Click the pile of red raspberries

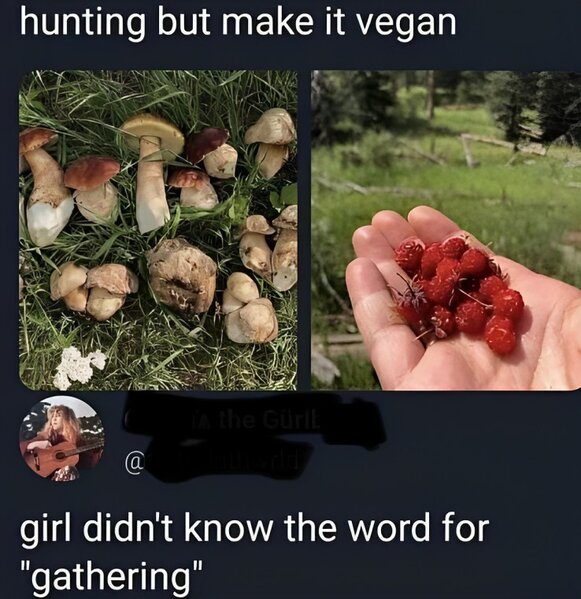click(x=458, y=292)
